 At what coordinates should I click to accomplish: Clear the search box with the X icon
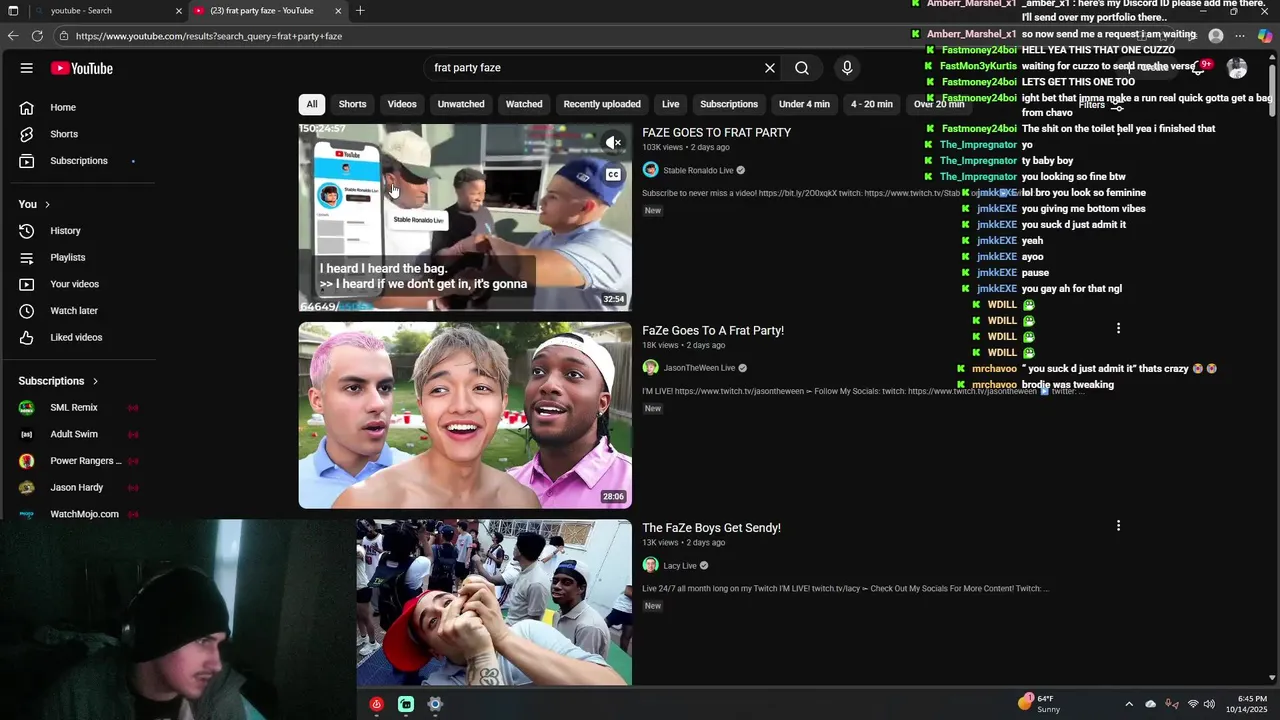coord(770,68)
